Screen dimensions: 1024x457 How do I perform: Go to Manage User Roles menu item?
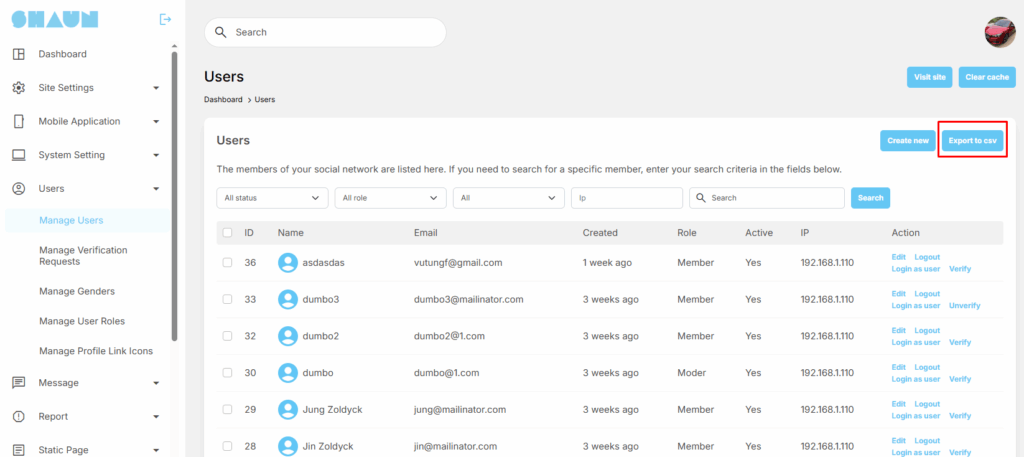tap(81, 321)
